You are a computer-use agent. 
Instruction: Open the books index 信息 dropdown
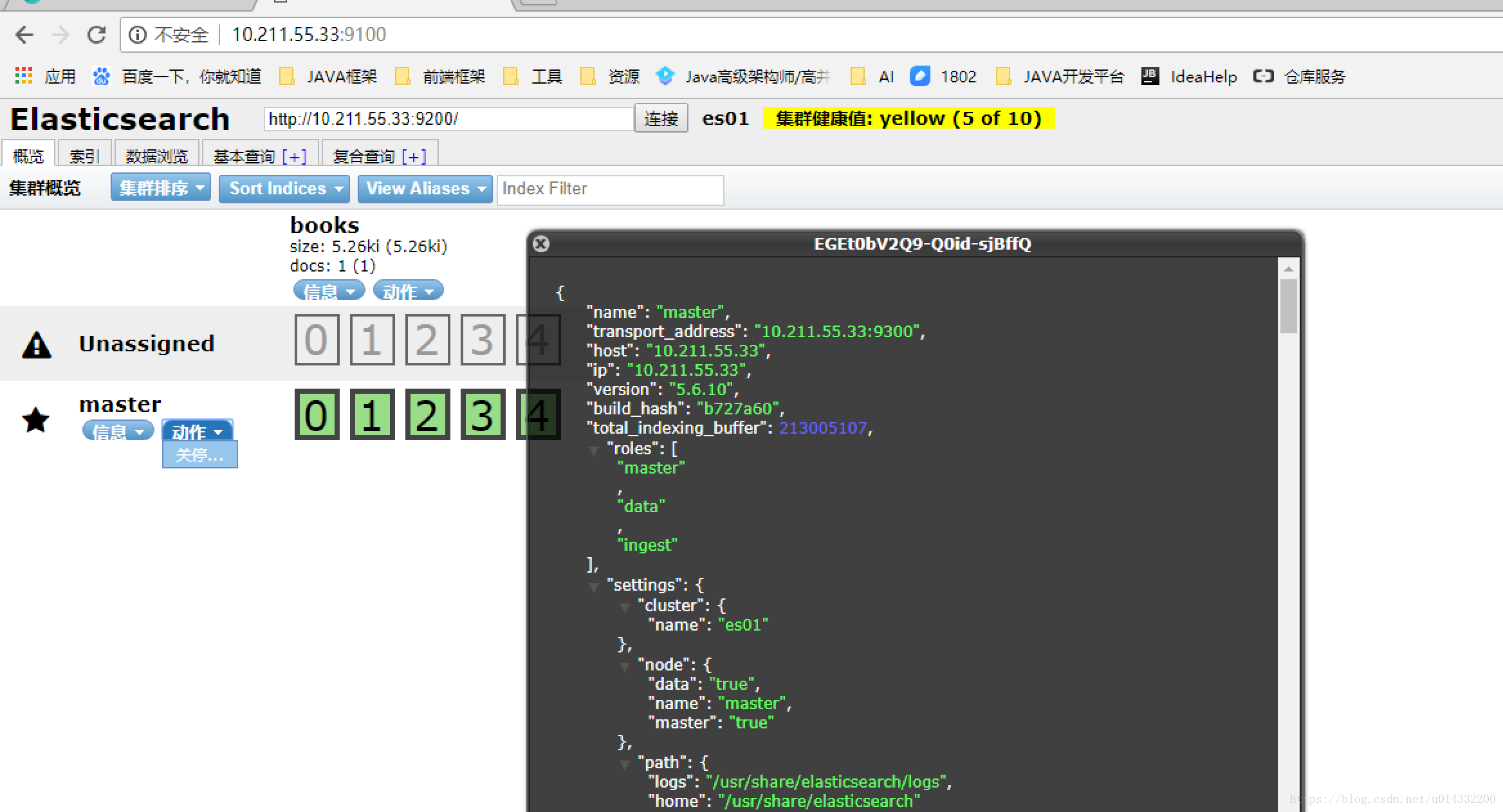[x=329, y=291]
